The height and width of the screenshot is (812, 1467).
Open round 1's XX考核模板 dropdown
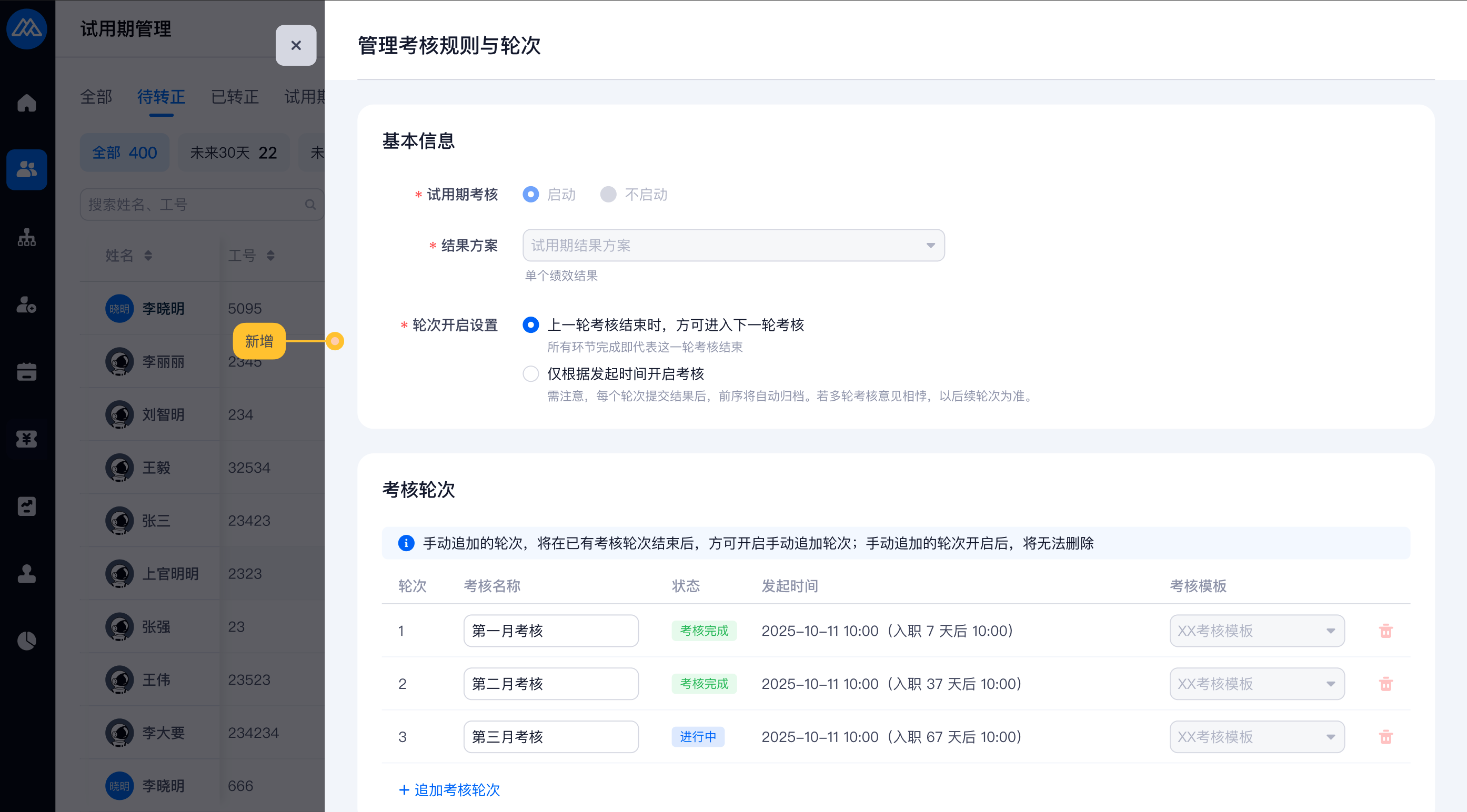(1257, 631)
